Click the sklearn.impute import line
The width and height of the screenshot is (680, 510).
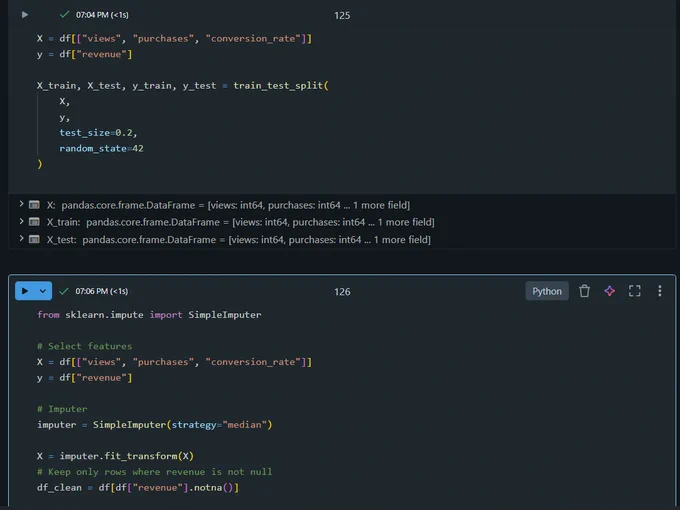pyautogui.click(x=149, y=315)
